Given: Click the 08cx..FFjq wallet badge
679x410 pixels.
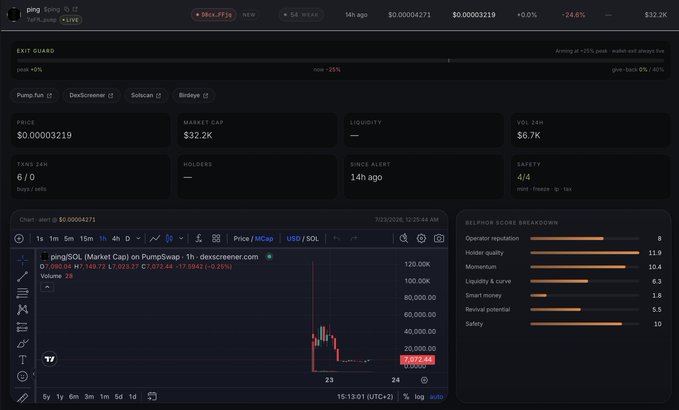Looking at the screenshot, I should 213,15.
